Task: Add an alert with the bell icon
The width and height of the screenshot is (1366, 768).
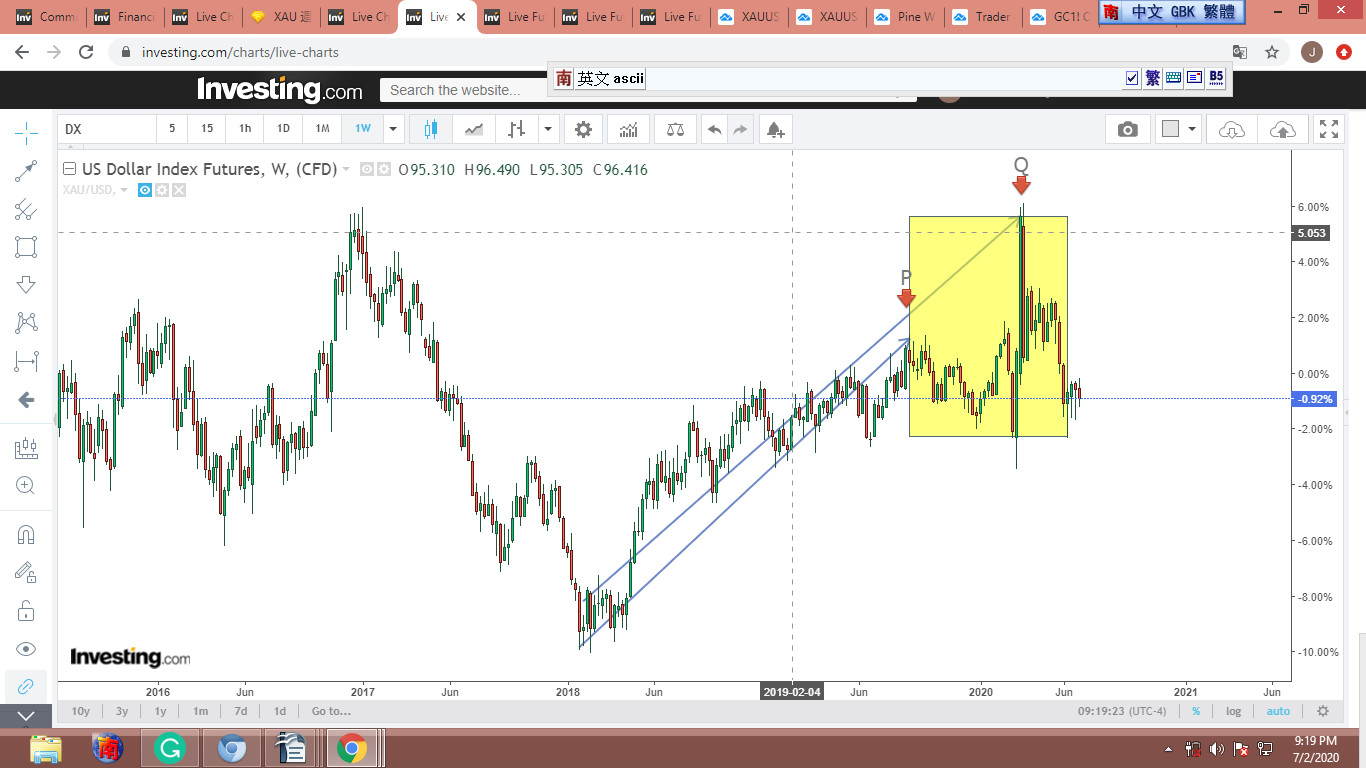Action: (x=774, y=129)
